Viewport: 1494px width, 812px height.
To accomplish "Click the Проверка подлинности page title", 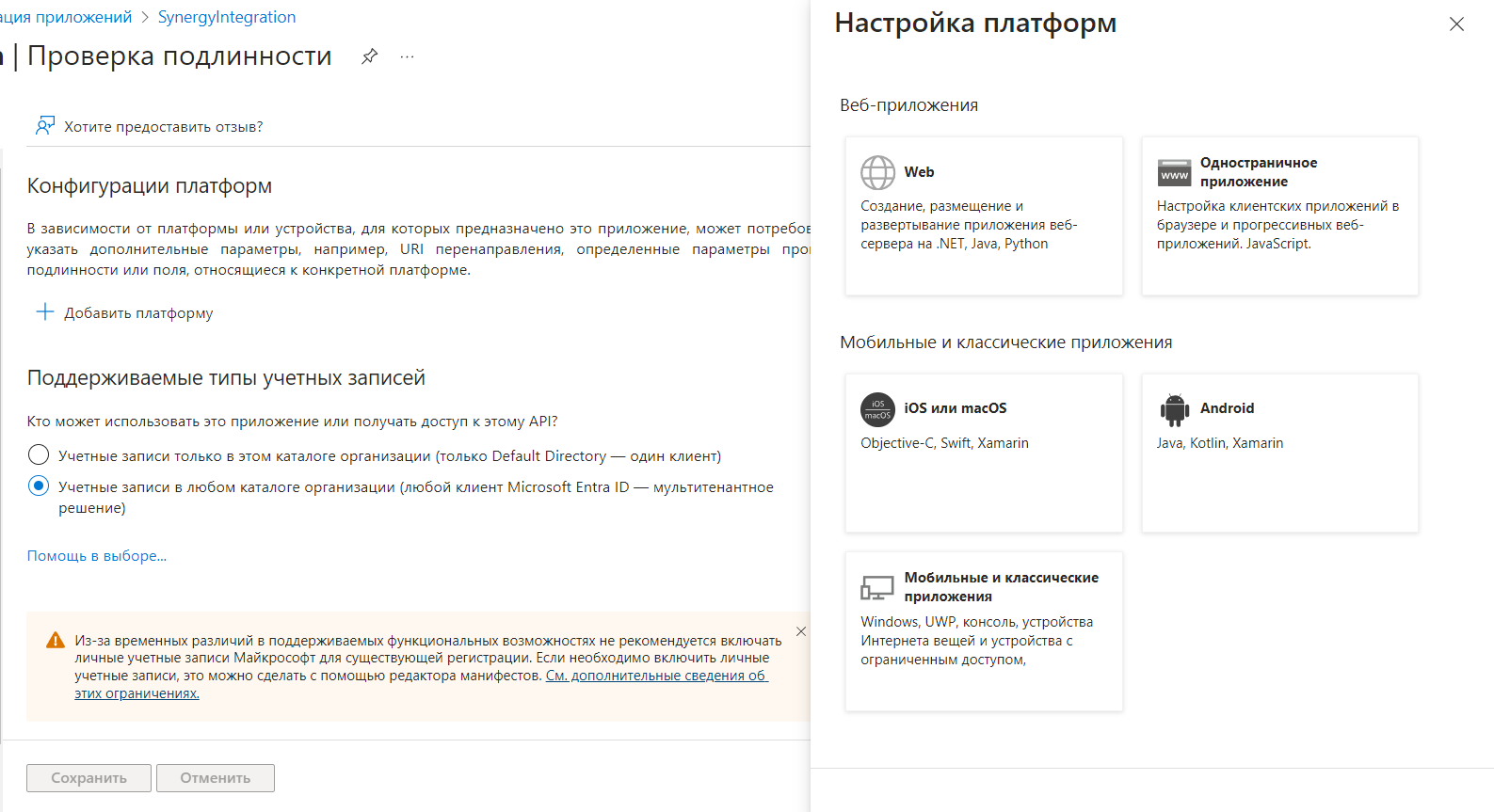I will (x=179, y=56).
